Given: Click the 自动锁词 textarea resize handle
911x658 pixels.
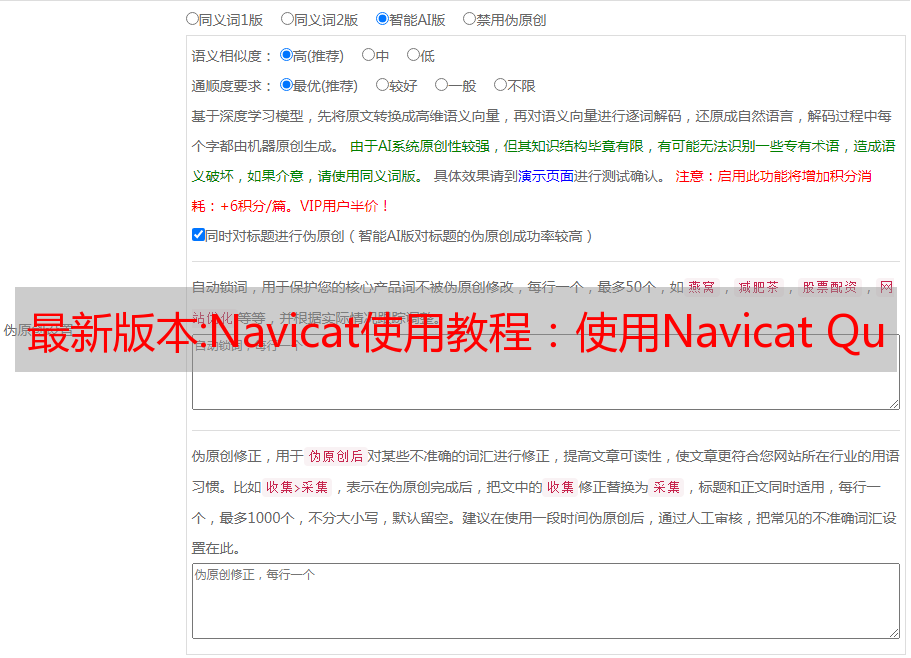Looking at the screenshot, I should [x=894, y=404].
